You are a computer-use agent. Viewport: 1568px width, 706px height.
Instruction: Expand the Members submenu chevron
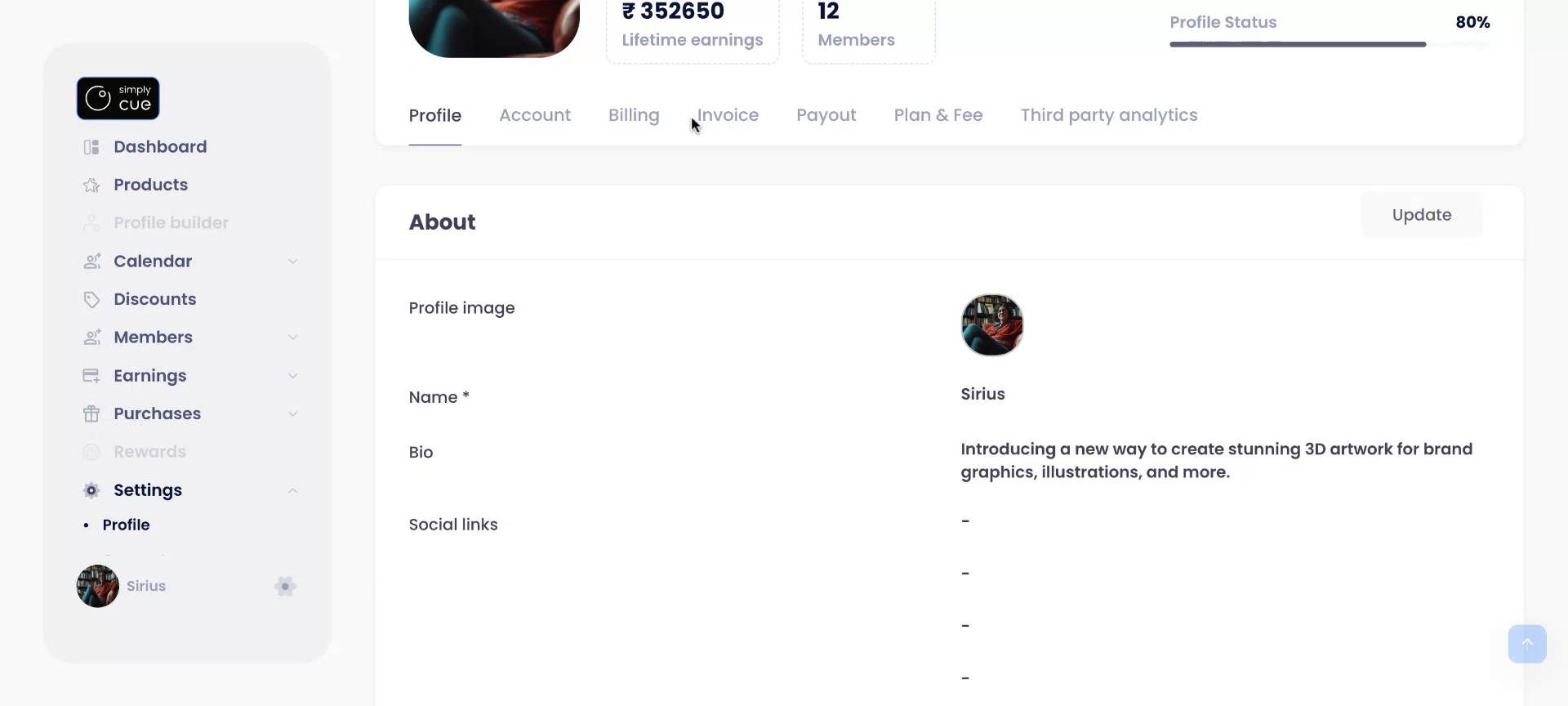292,337
